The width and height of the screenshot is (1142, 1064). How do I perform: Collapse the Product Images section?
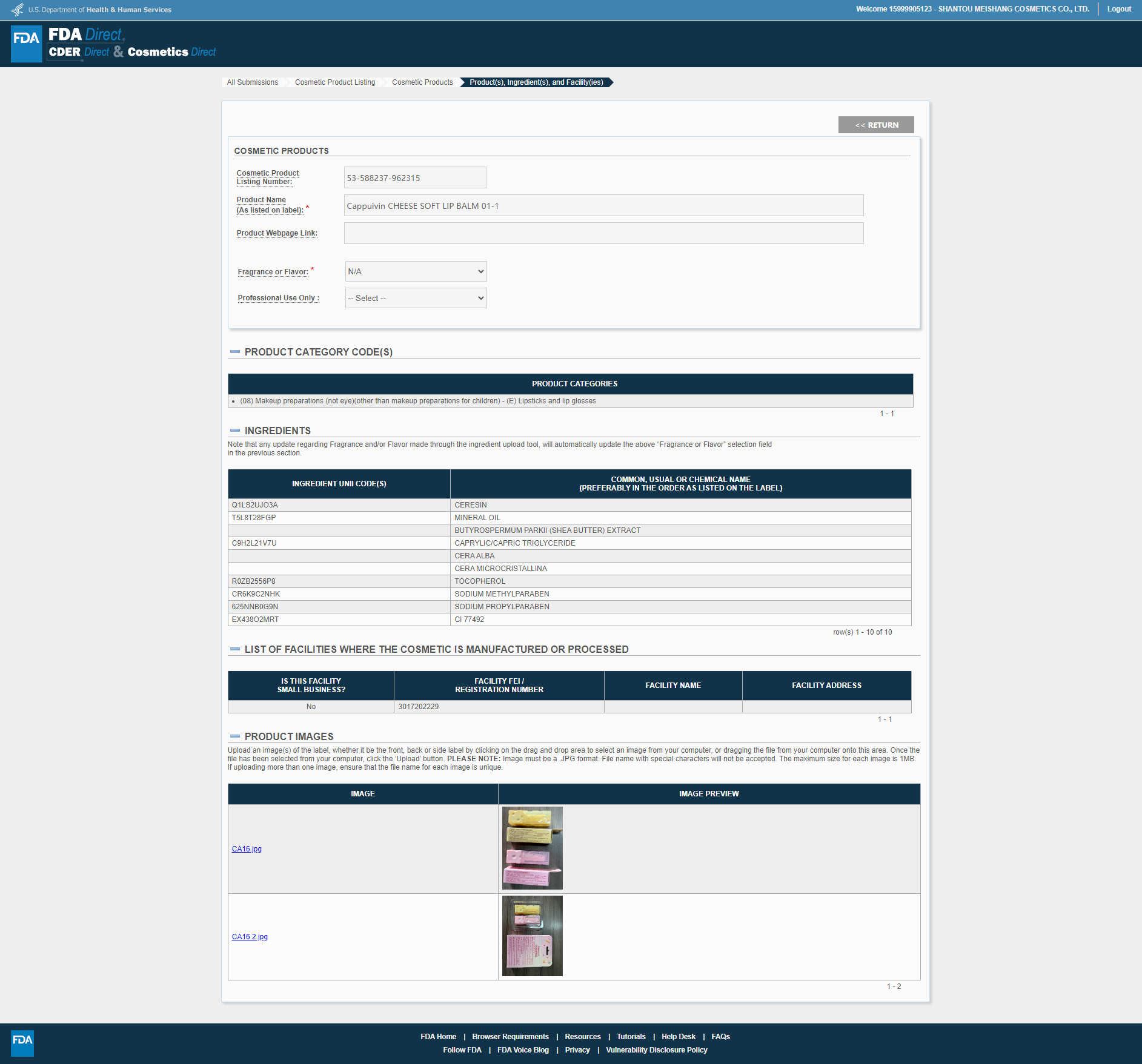(x=235, y=736)
